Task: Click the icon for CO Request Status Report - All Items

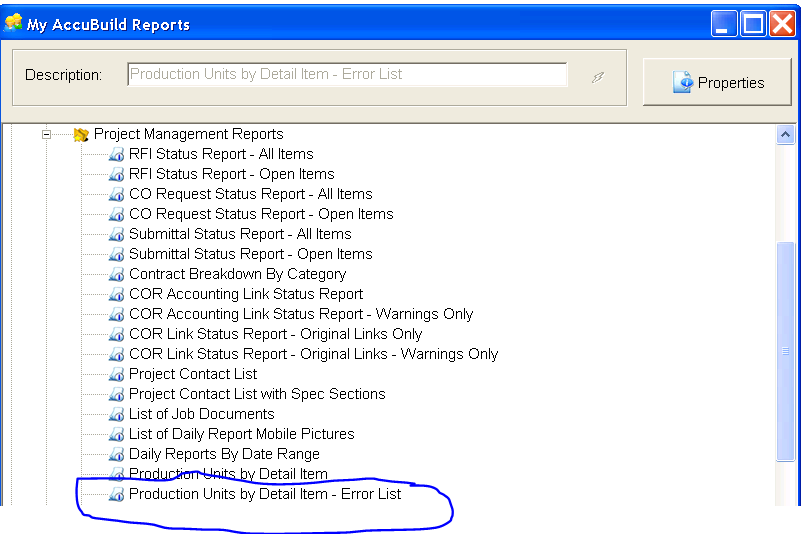Action: [116, 194]
